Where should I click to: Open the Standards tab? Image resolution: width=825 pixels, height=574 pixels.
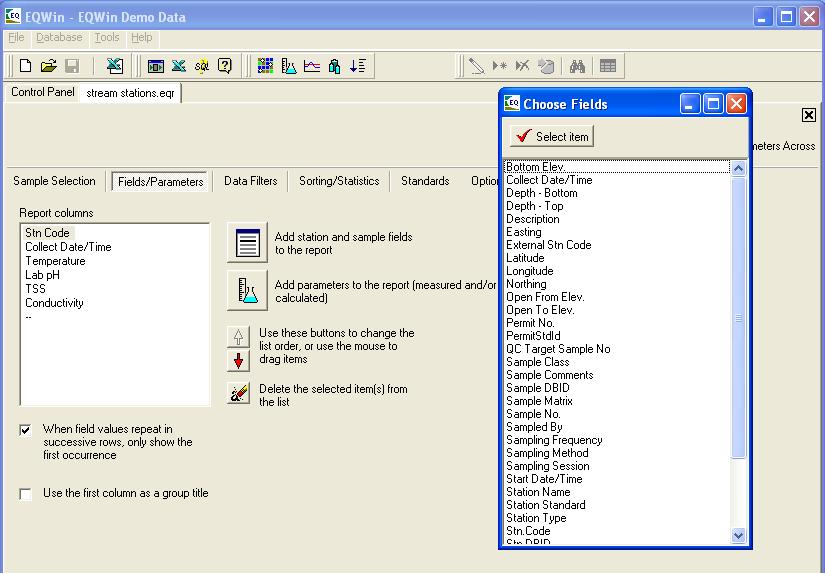point(425,181)
